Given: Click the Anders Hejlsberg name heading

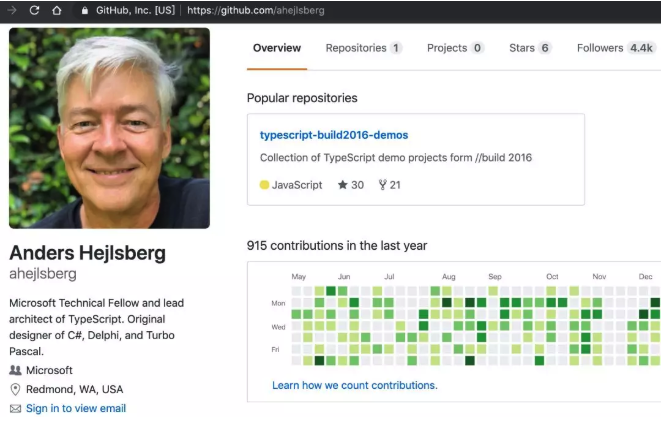Looking at the screenshot, I should click(x=87, y=253).
